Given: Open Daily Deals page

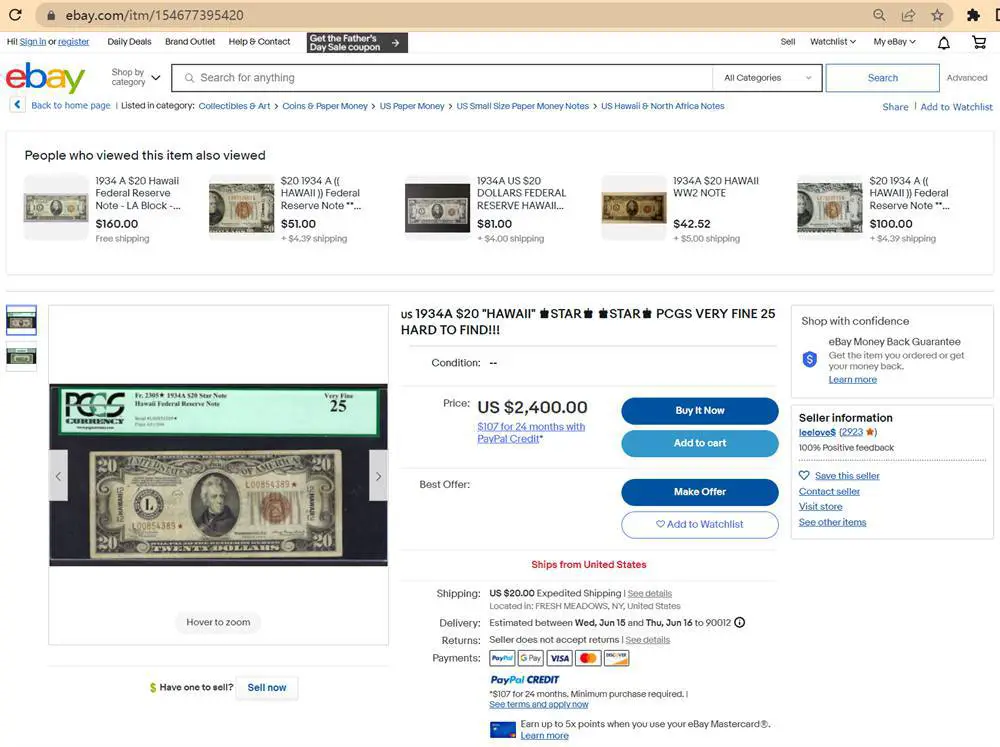Looking at the screenshot, I should (x=129, y=41).
